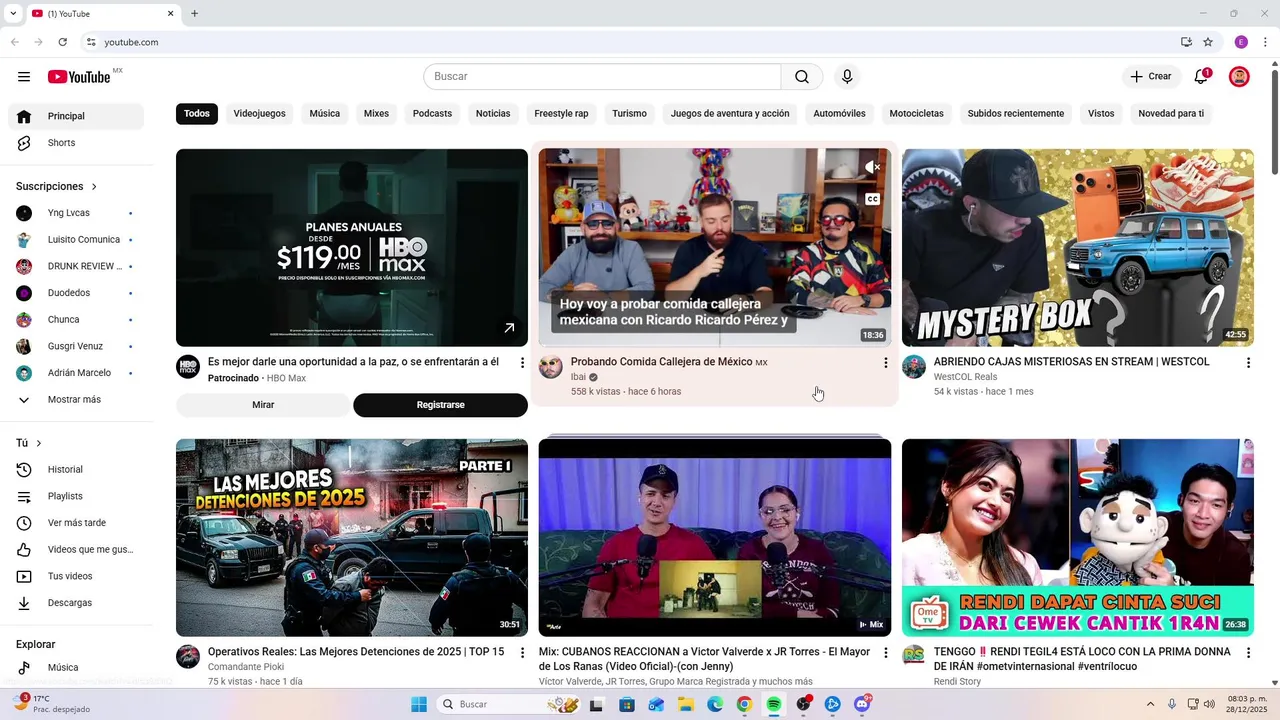Select Novedad para ti chip
This screenshot has height=720, width=1280.
(1171, 114)
